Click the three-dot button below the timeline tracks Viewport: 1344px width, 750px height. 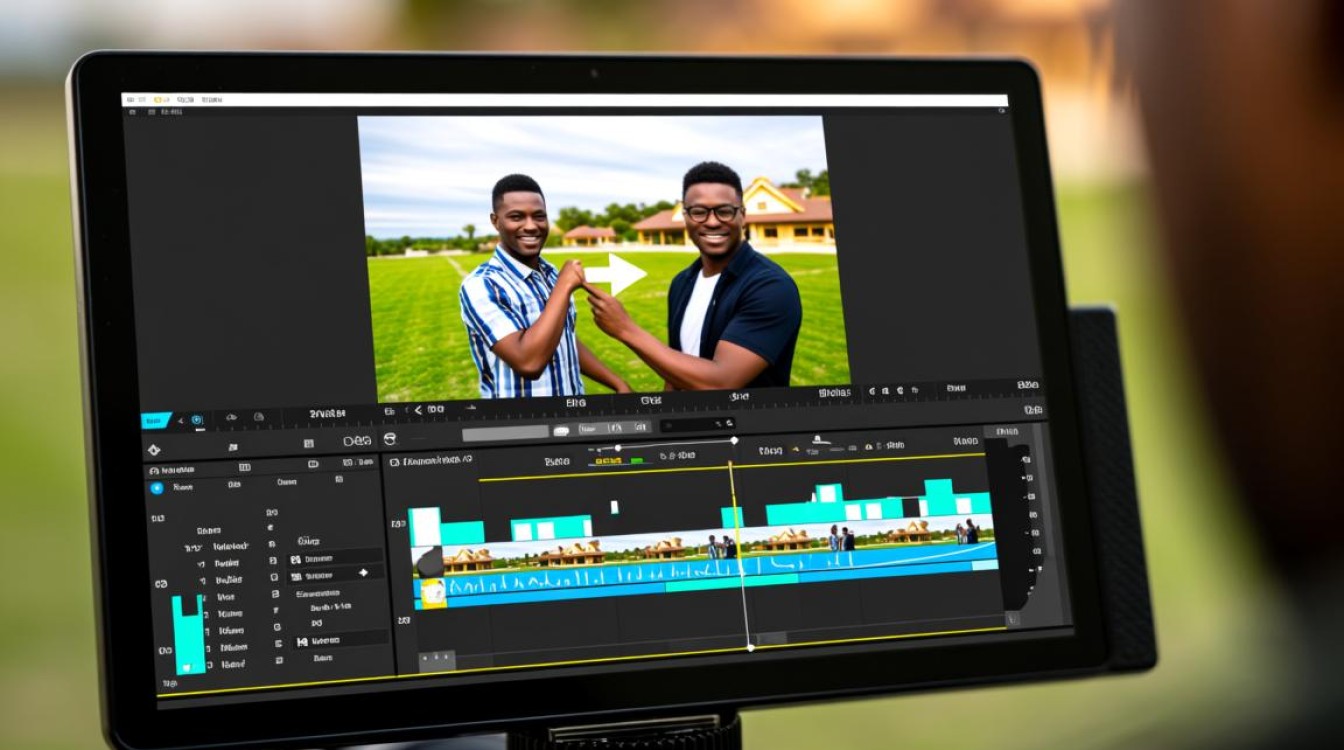pos(437,657)
